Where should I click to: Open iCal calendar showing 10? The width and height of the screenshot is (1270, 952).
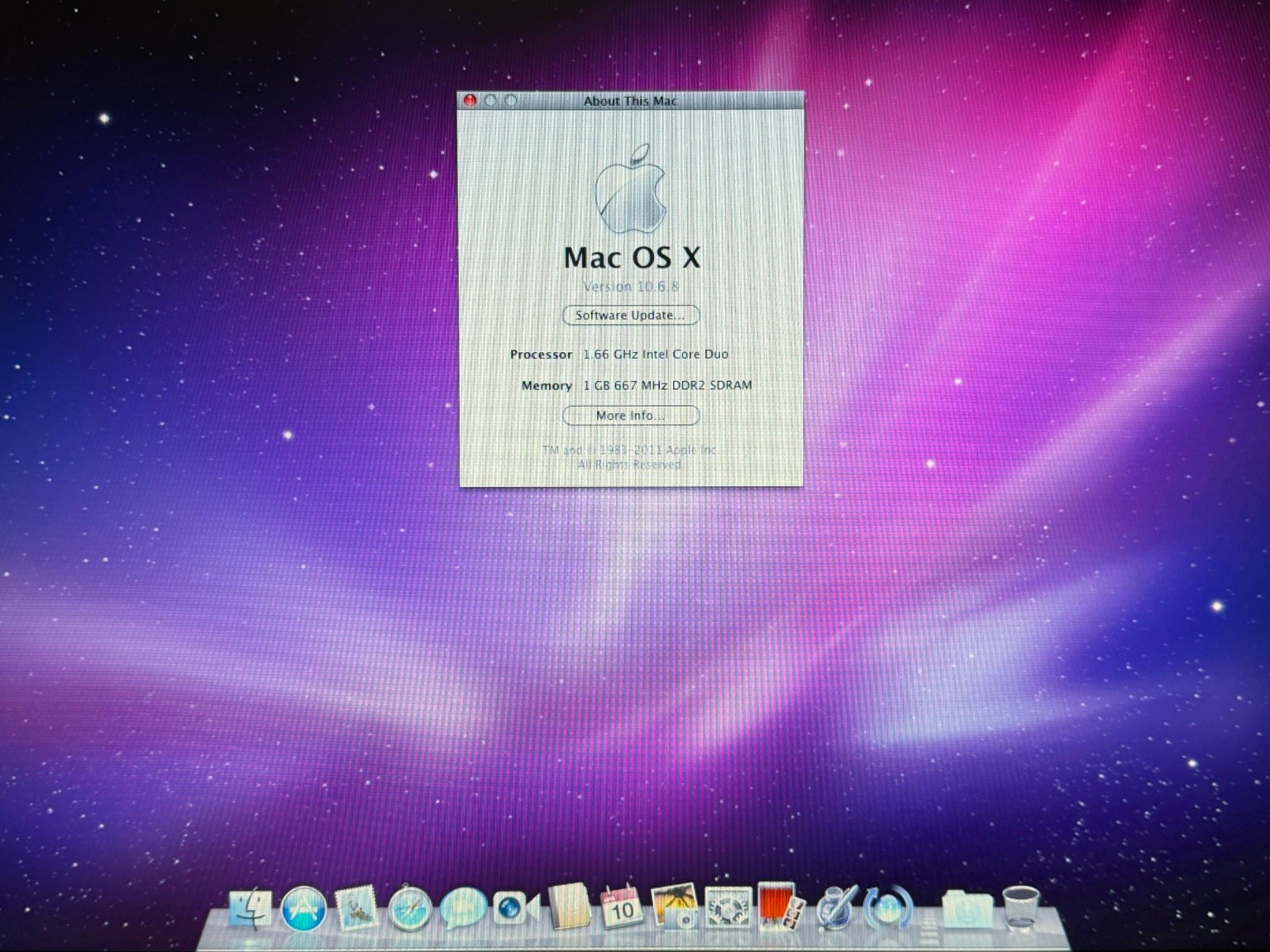point(621,907)
